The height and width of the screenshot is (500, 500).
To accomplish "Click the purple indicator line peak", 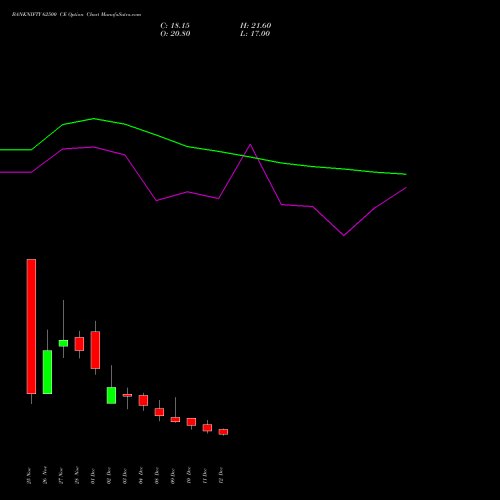I will (250, 145).
